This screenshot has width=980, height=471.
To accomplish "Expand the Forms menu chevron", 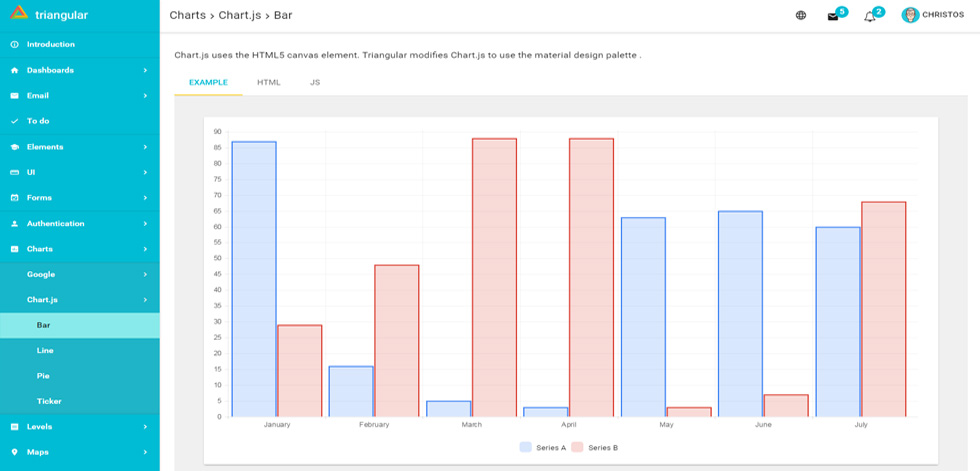I will pyautogui.click(x=145, y=197).
